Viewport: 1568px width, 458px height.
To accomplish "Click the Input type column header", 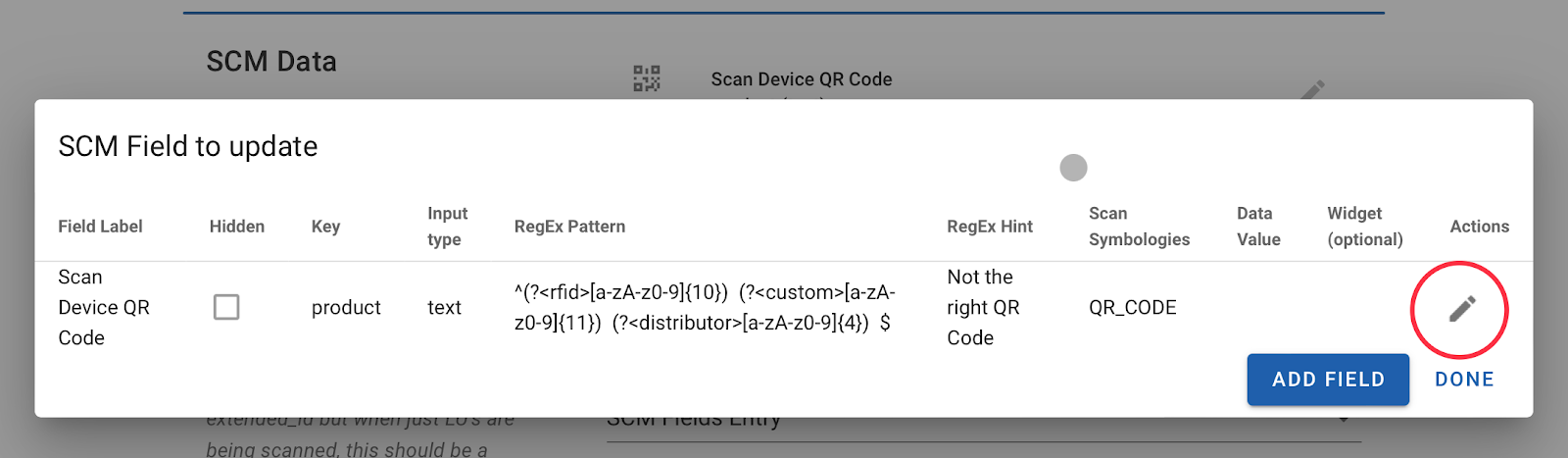I will [447, 227].
